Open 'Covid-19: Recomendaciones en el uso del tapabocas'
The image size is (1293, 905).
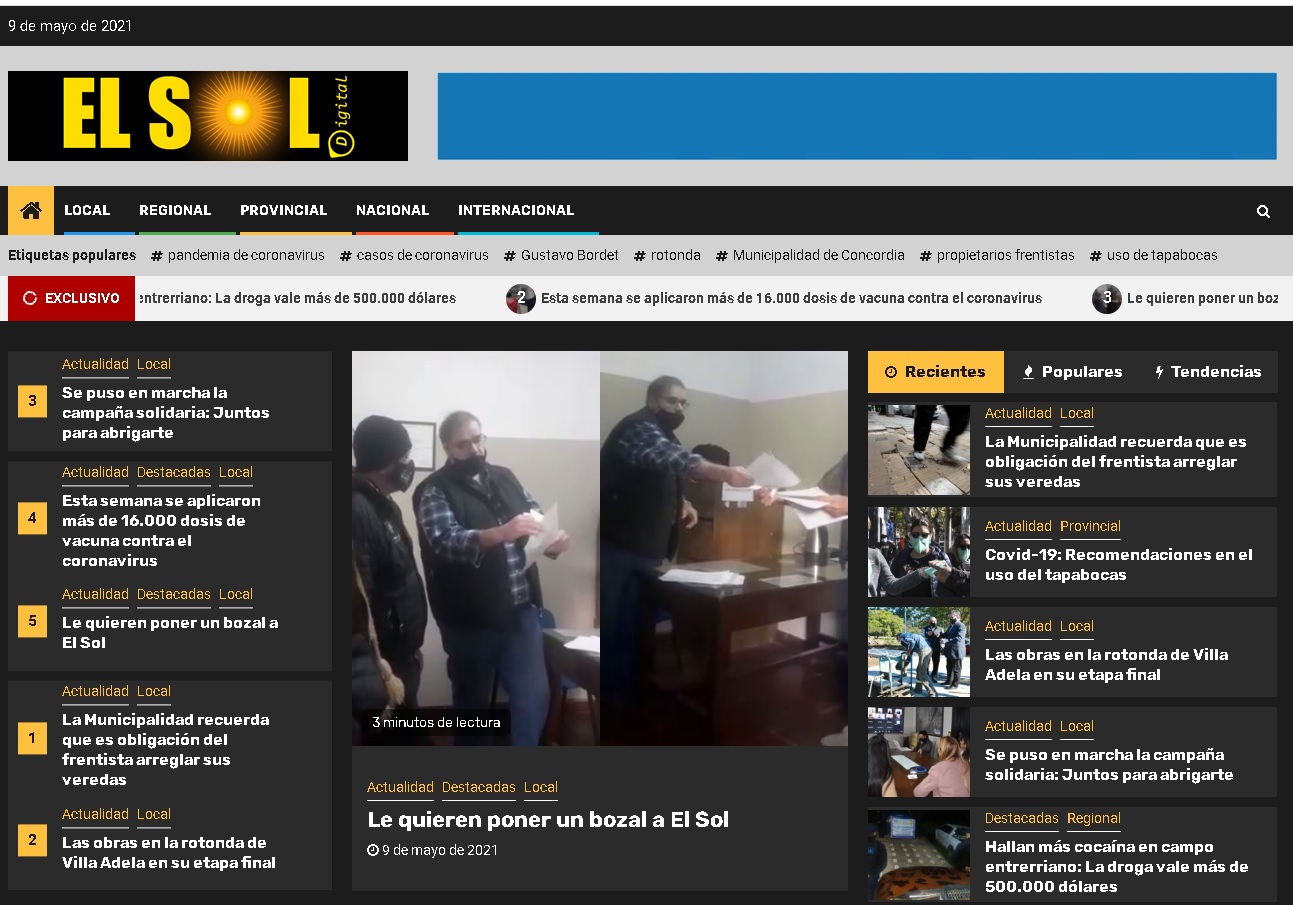point(1119,564)
